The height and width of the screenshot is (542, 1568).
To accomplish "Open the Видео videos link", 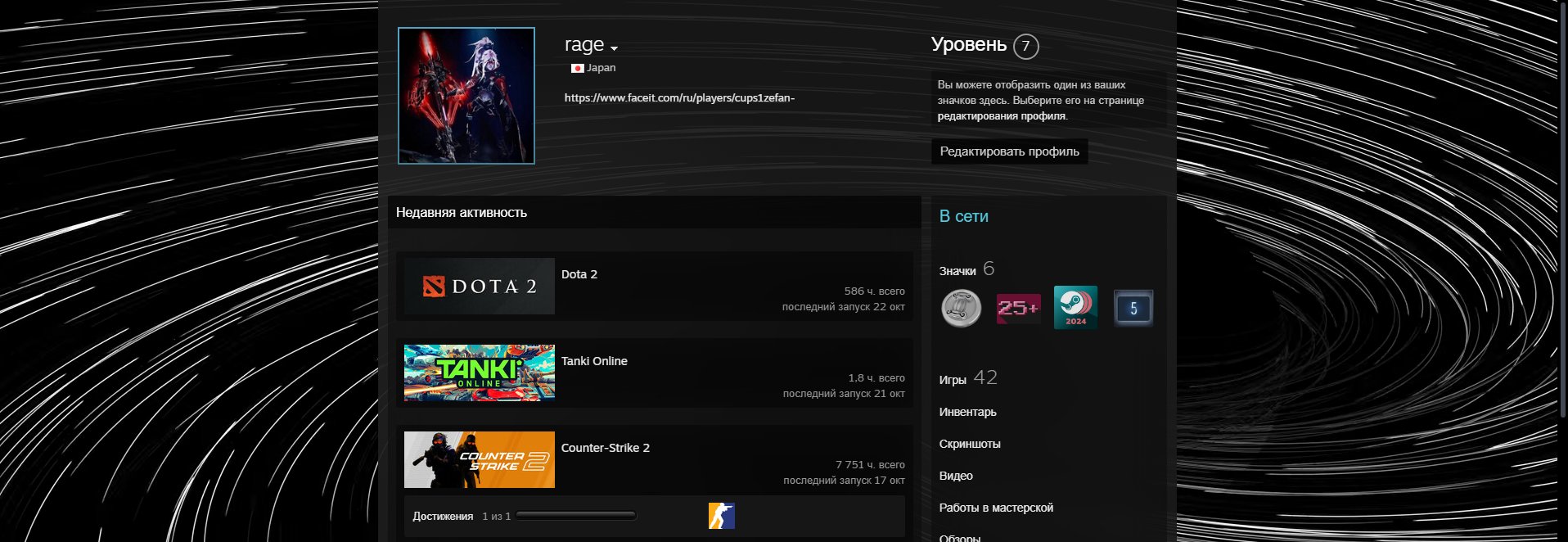I will (956, 476).
